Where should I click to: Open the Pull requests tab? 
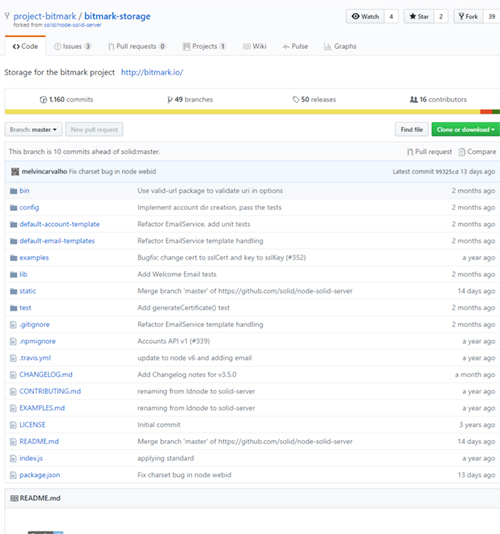[x=137, y=46]
